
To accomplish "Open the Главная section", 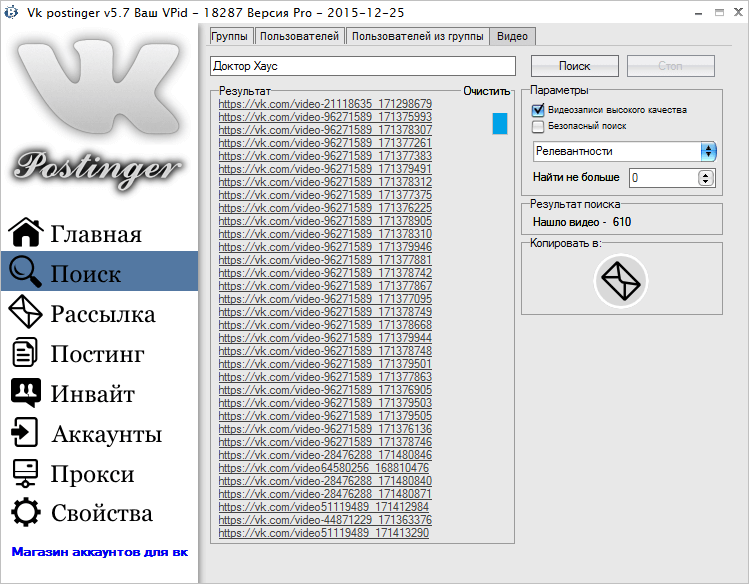I will coord(99,232).
